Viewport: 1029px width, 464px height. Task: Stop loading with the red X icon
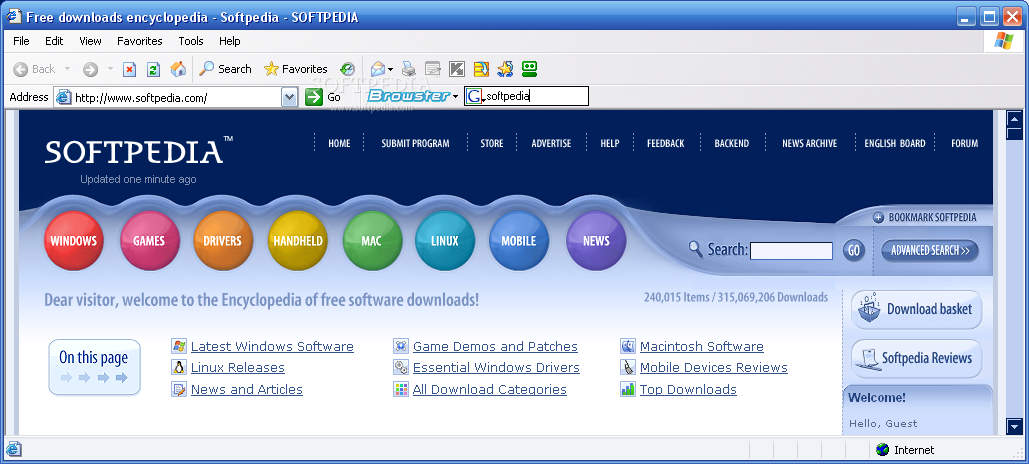pyautogui.click(x=130, y=69)
